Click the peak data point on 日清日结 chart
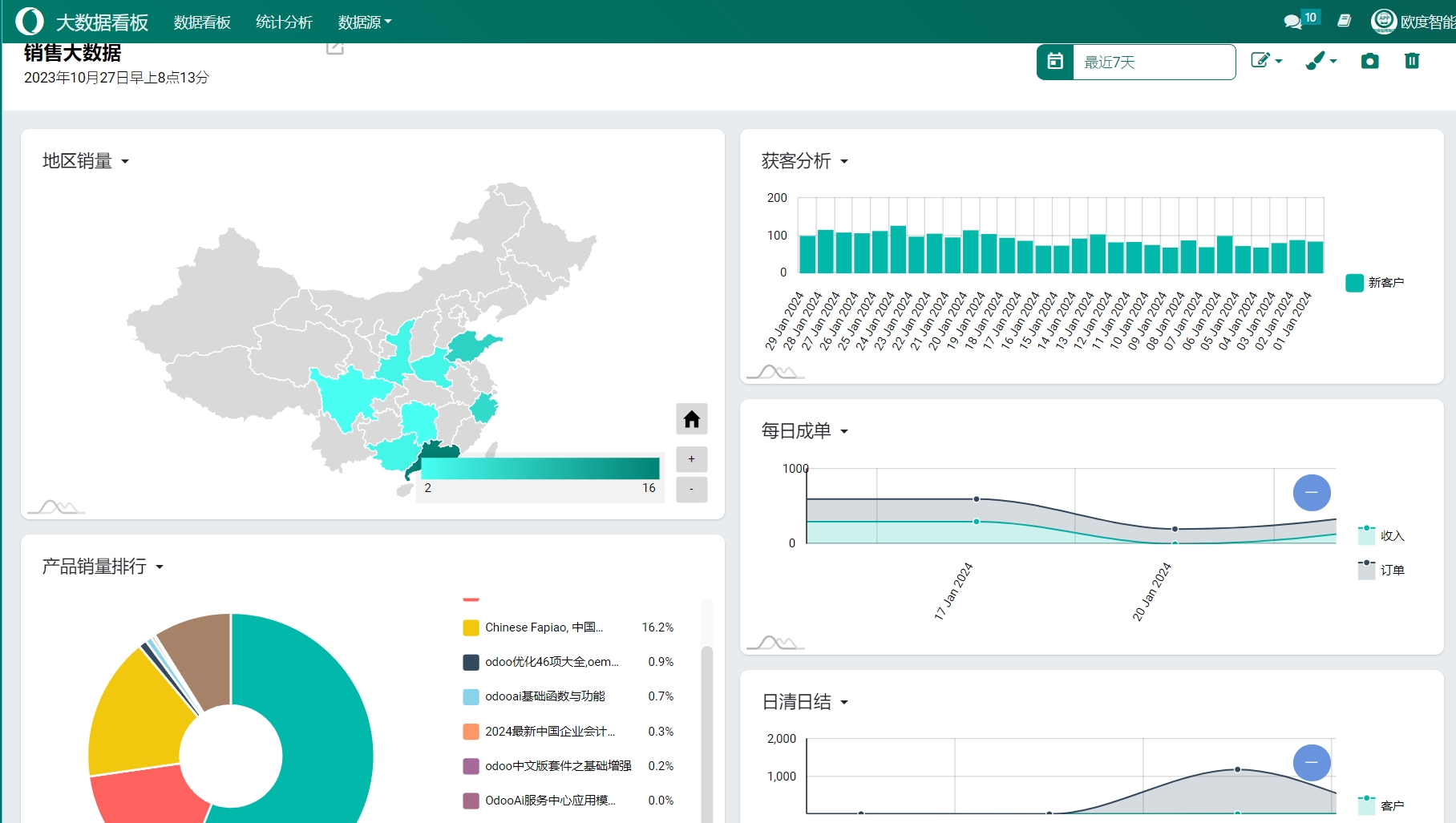Viewport: 1456px width, 823px height. 1237,769
